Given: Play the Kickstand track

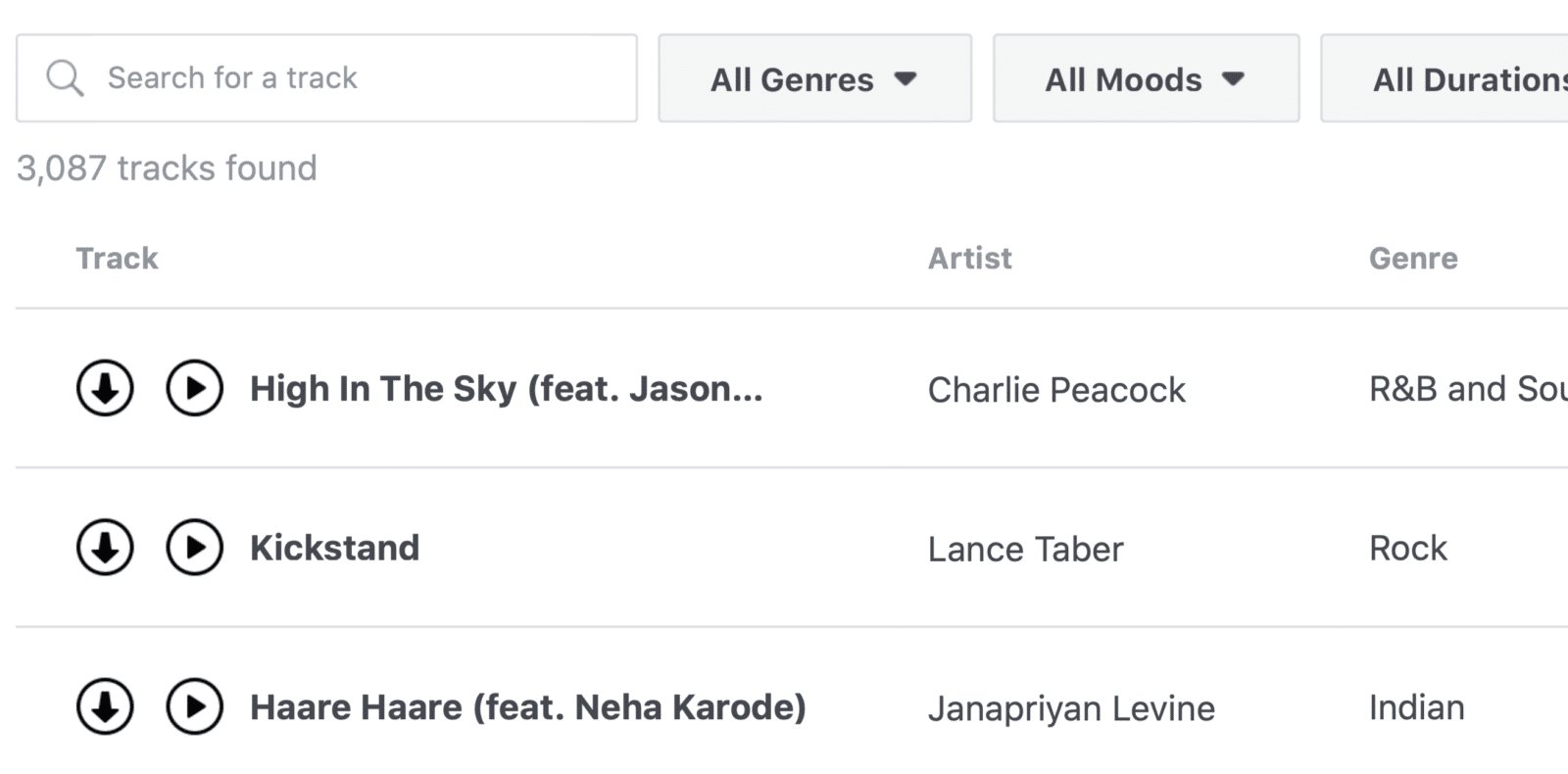Looking at the screenshot, I should 194,548.
